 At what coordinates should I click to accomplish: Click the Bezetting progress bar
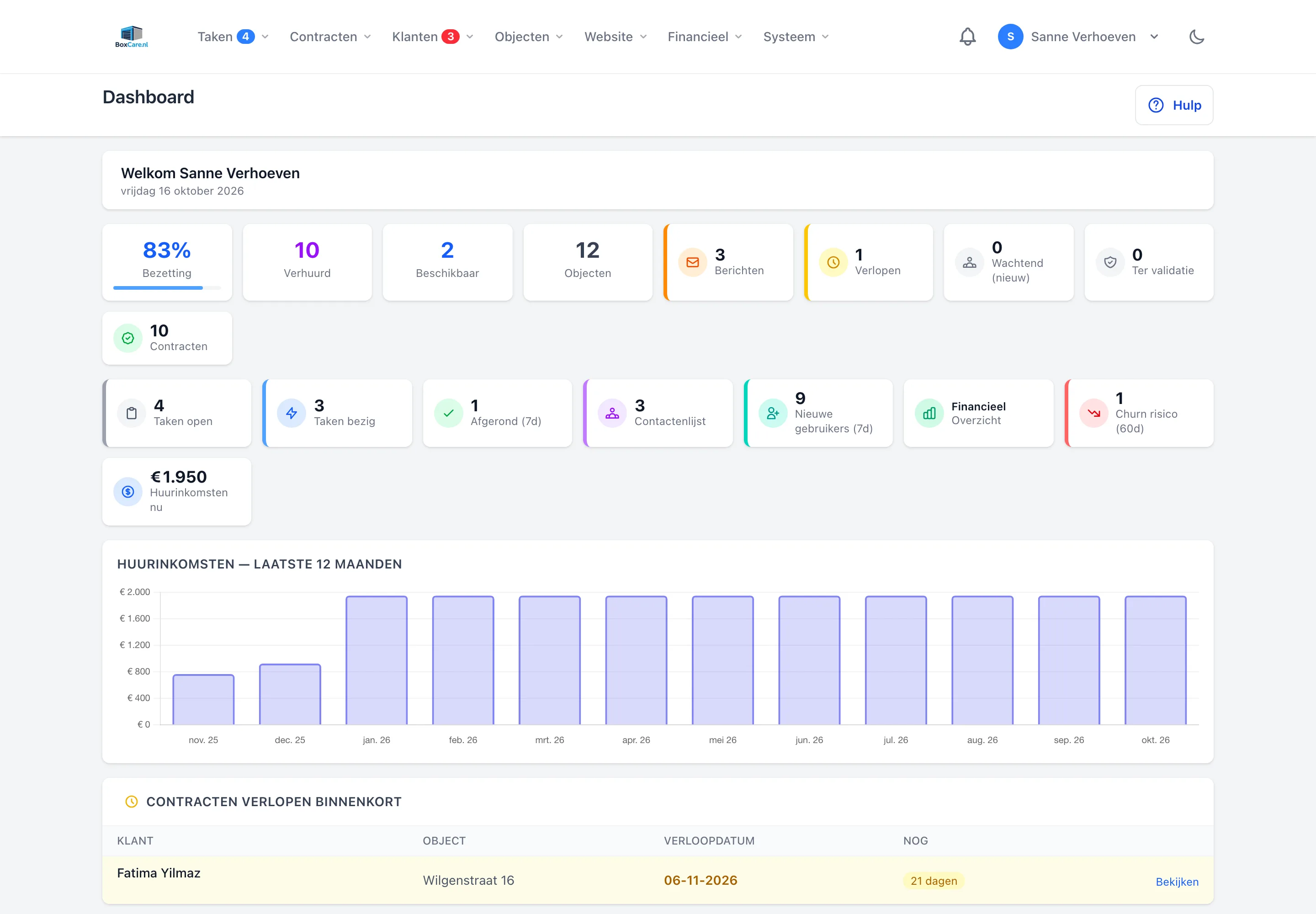167,287
